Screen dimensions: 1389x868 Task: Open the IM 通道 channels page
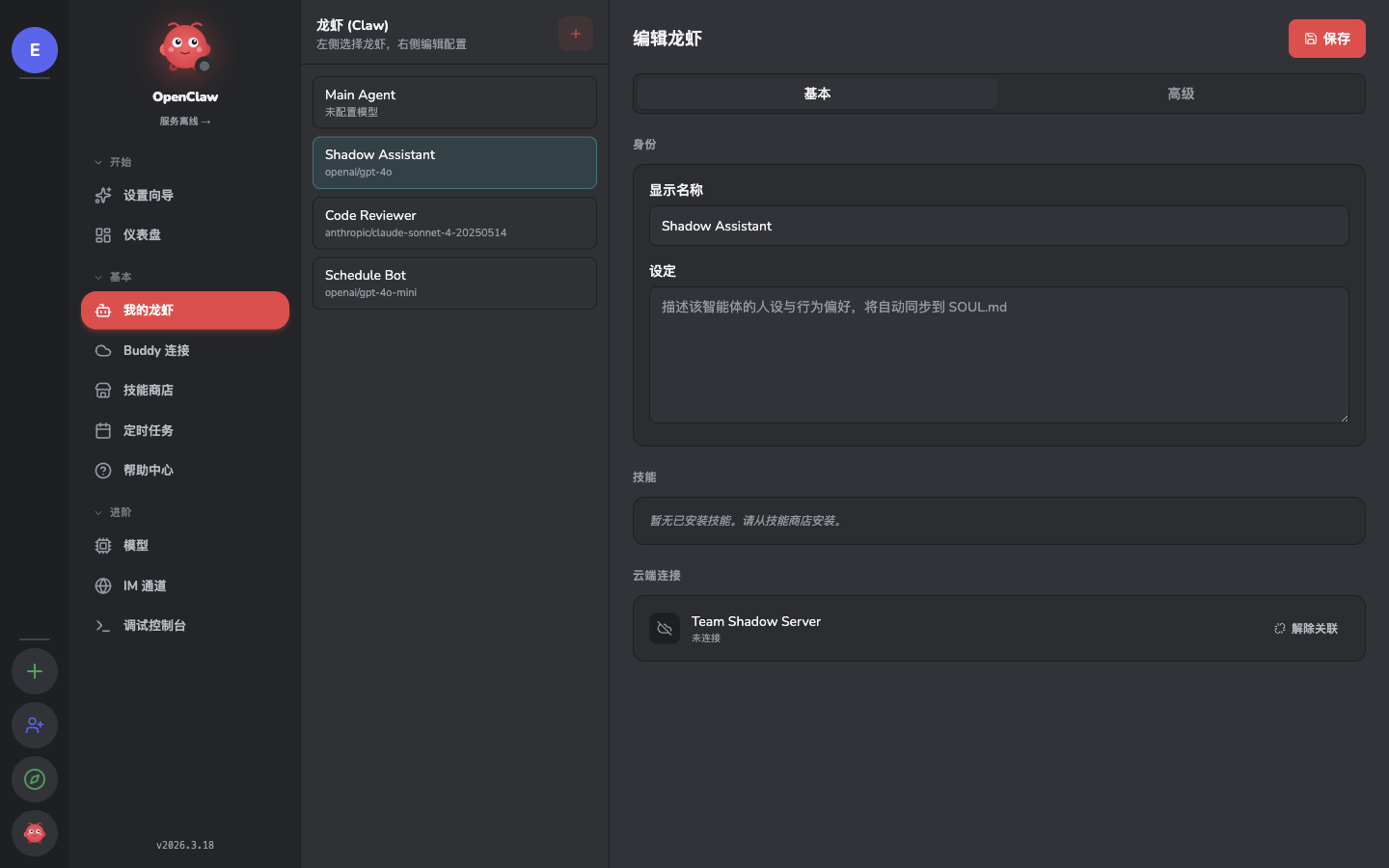tap(145, 585)
